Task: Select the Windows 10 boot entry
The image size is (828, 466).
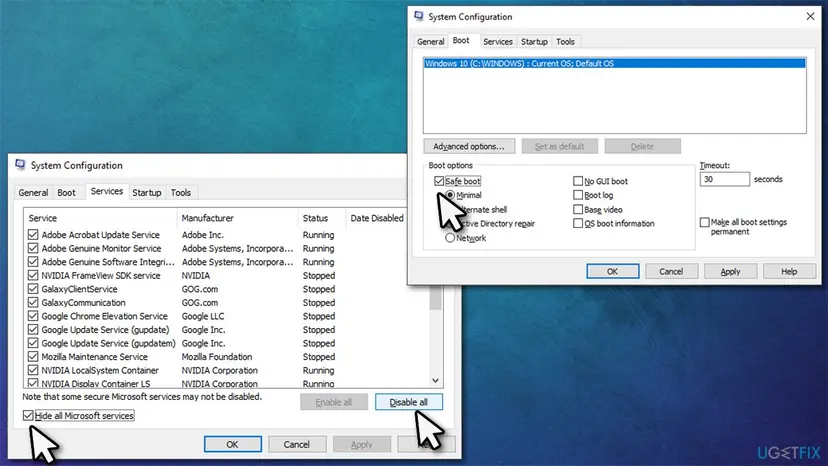Action: coord(615,63)
